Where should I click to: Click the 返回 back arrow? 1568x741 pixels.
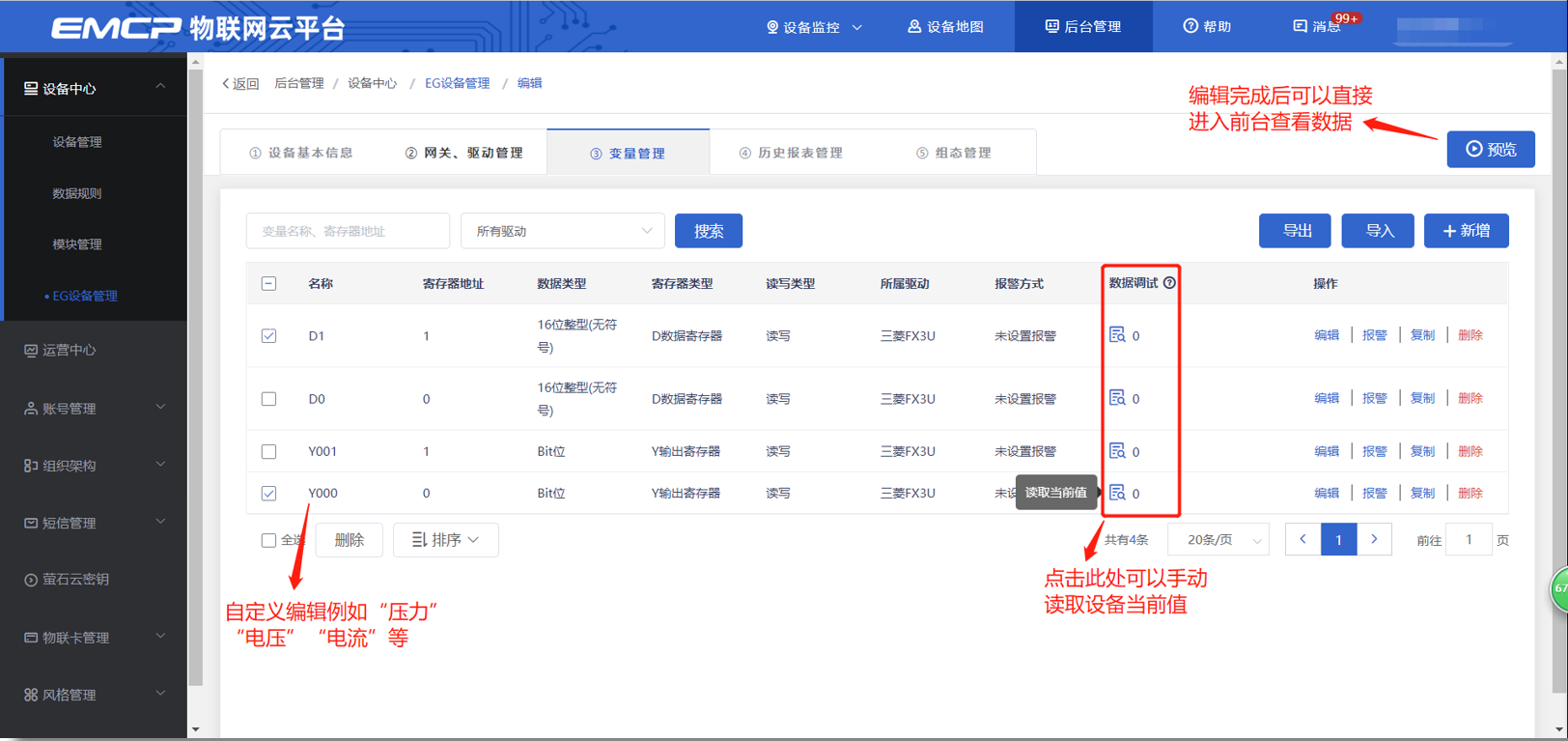(x=240, y=84)
